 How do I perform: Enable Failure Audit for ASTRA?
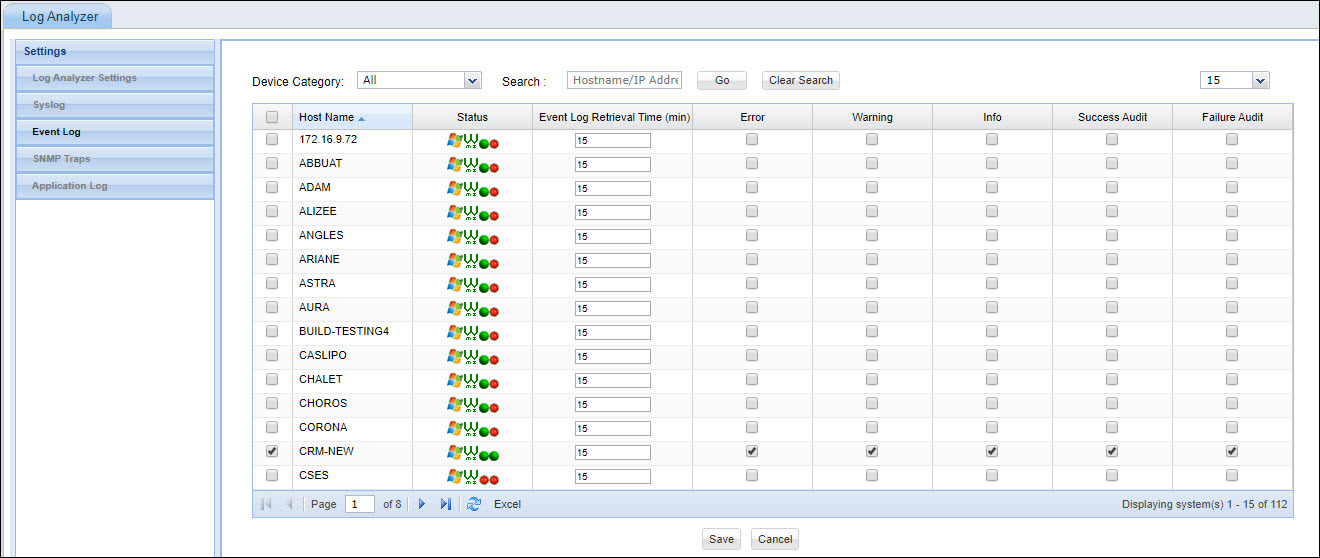click(1232, 284)
